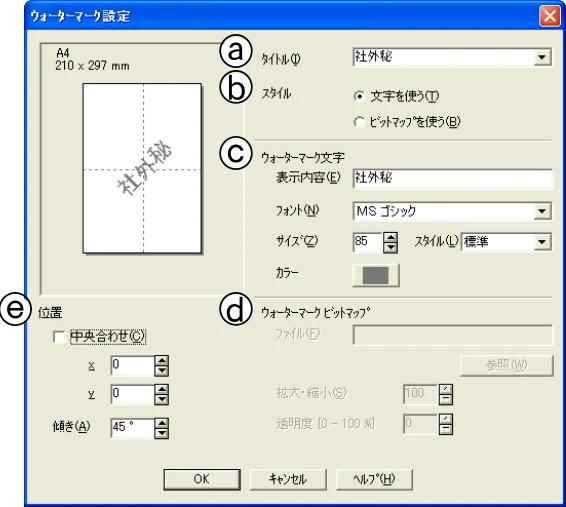
Task: Click the watermark page preview
Action: coord(142,168)
